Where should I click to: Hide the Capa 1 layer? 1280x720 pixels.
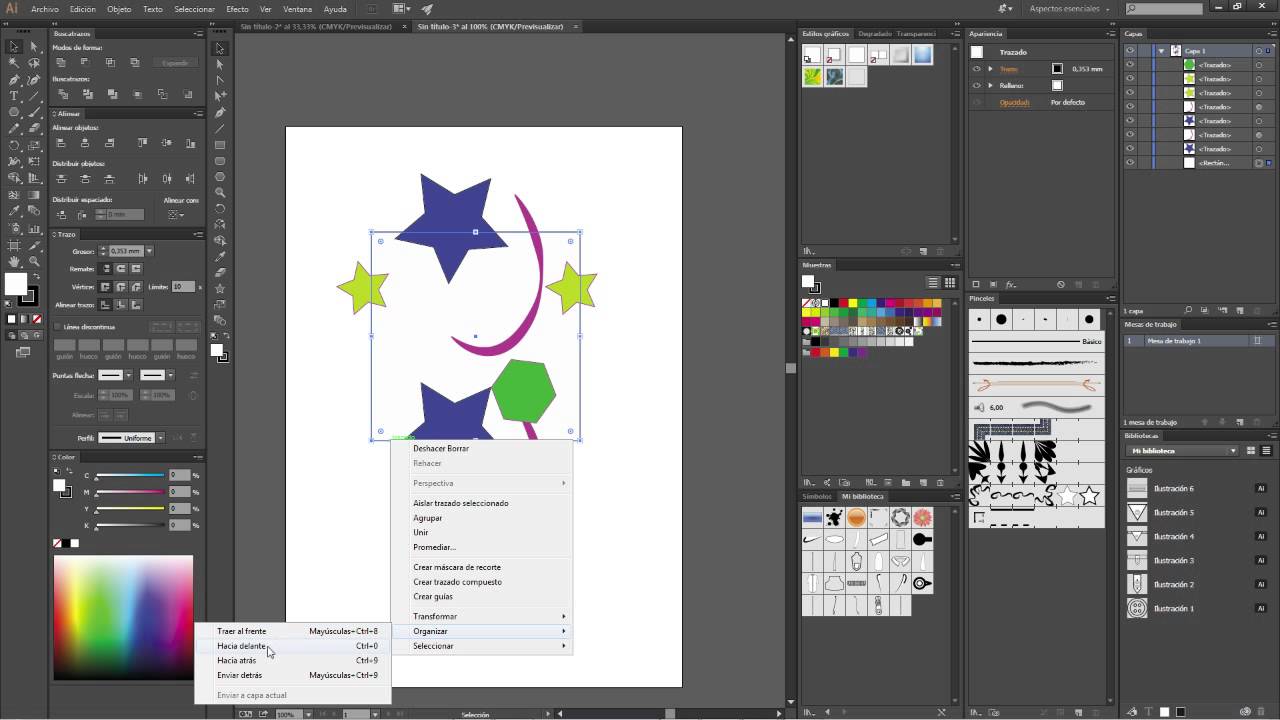(x=1130, y=51)
